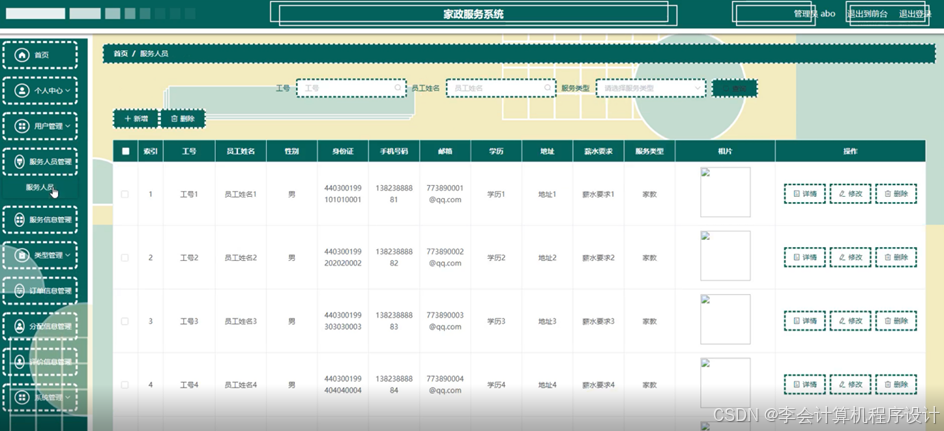Focus the 员工姓名 input field

[501, 88]
